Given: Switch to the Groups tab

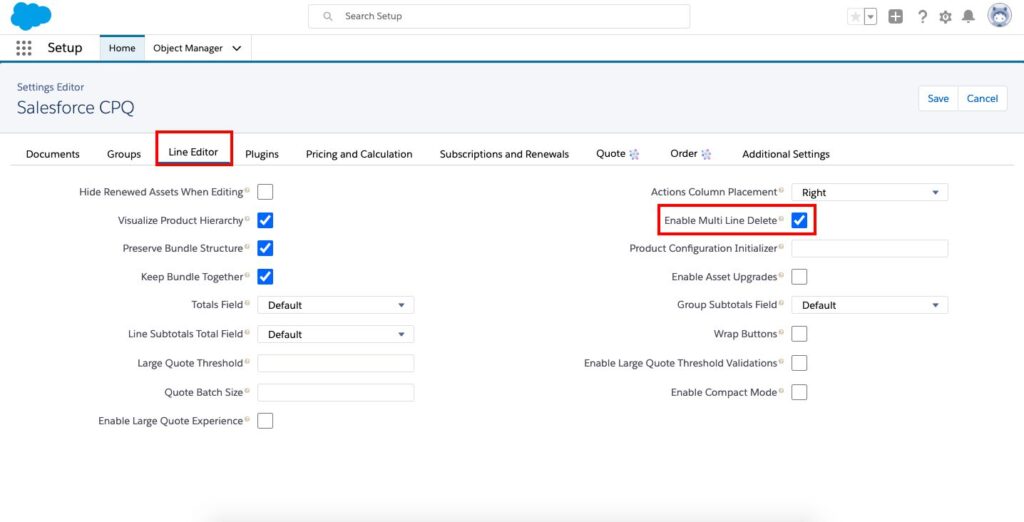Looking at the screenshot, I should tap(124, 154).
